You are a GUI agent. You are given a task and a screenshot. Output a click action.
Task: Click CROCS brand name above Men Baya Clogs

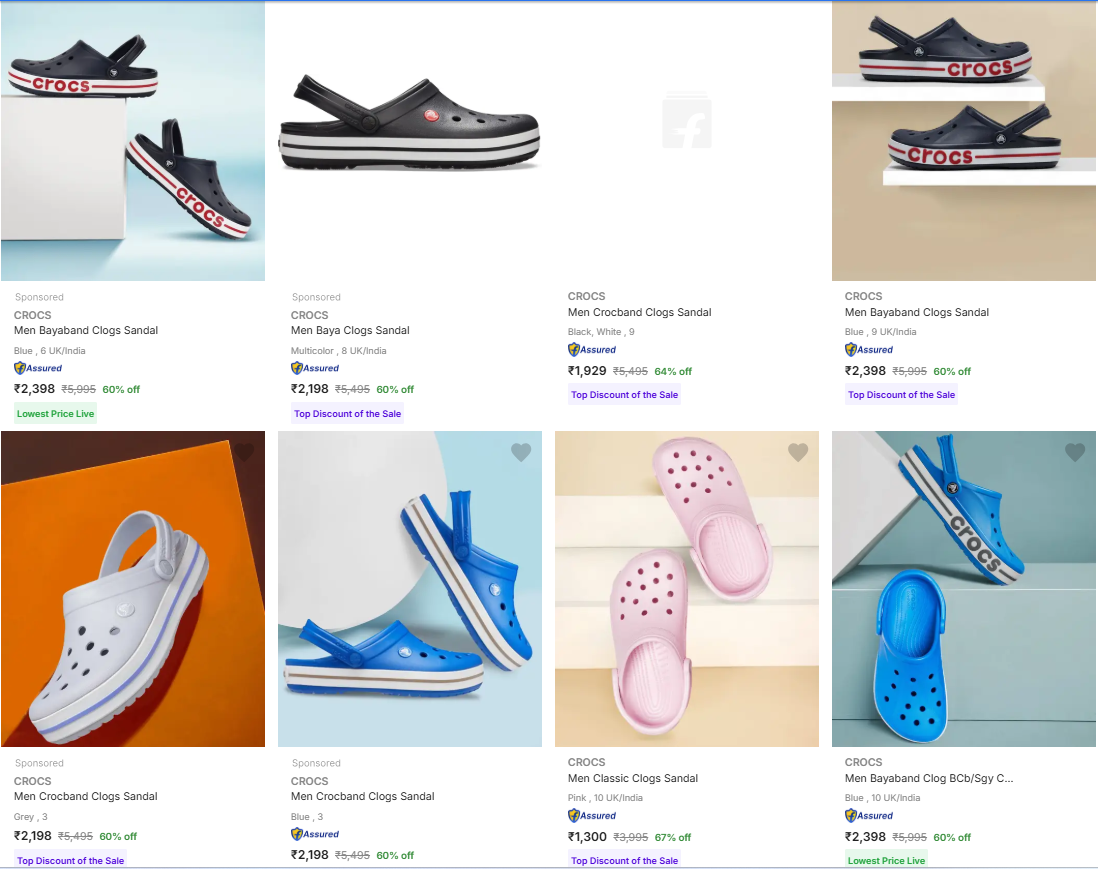(x=310, y=315)
